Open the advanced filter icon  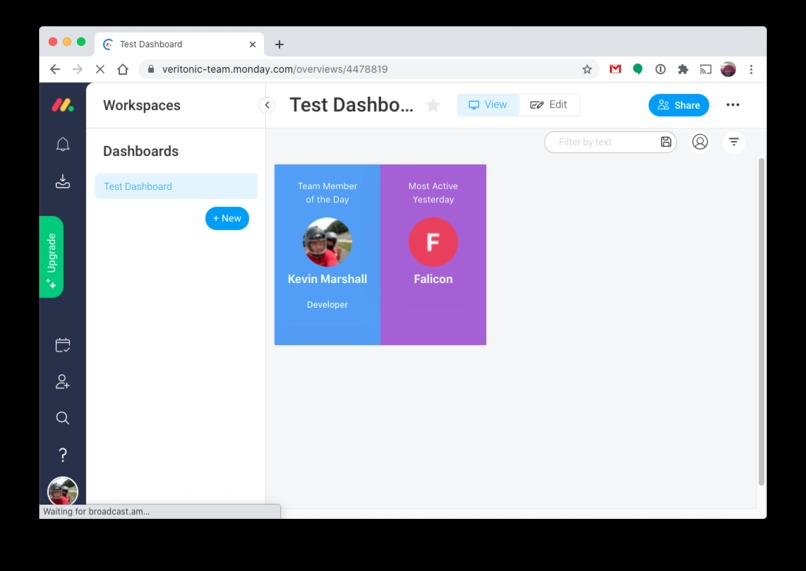coord(734,142)
